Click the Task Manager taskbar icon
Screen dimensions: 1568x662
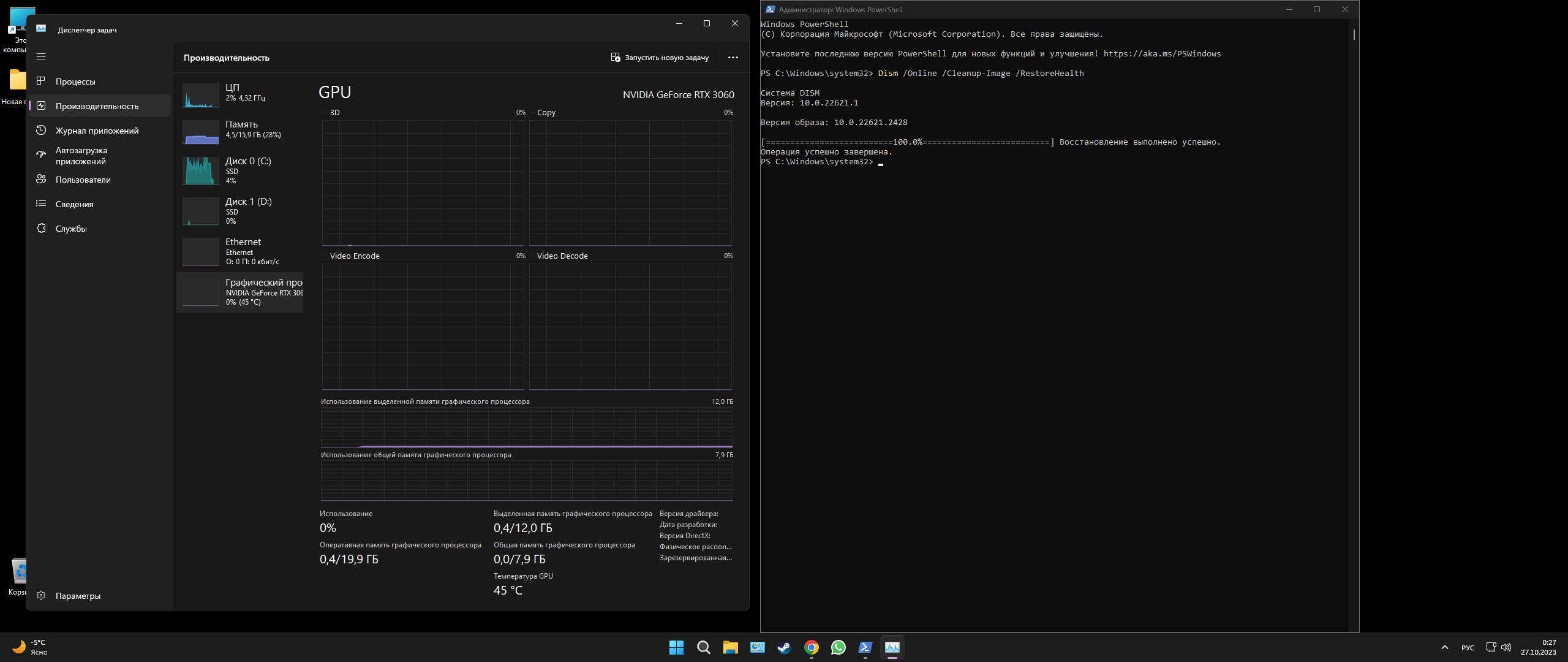click(x=892, y=647)
